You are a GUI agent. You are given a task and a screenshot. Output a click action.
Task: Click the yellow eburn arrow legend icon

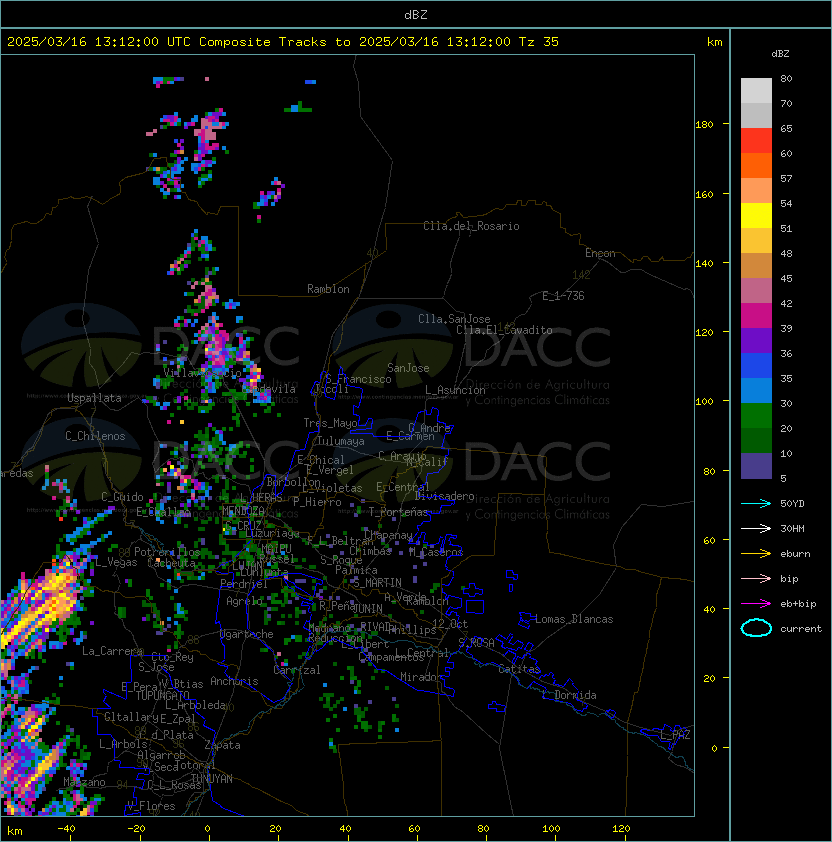coord(756,554)
